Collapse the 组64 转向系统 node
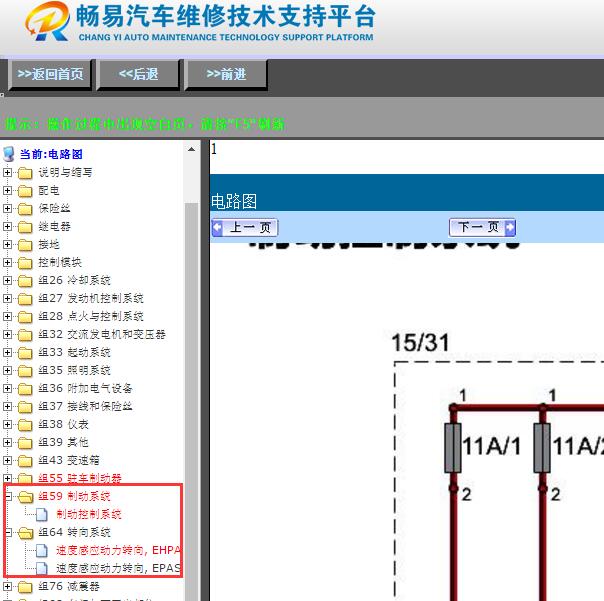The width and height of the screenshot is (604, 601). point(8,532)
